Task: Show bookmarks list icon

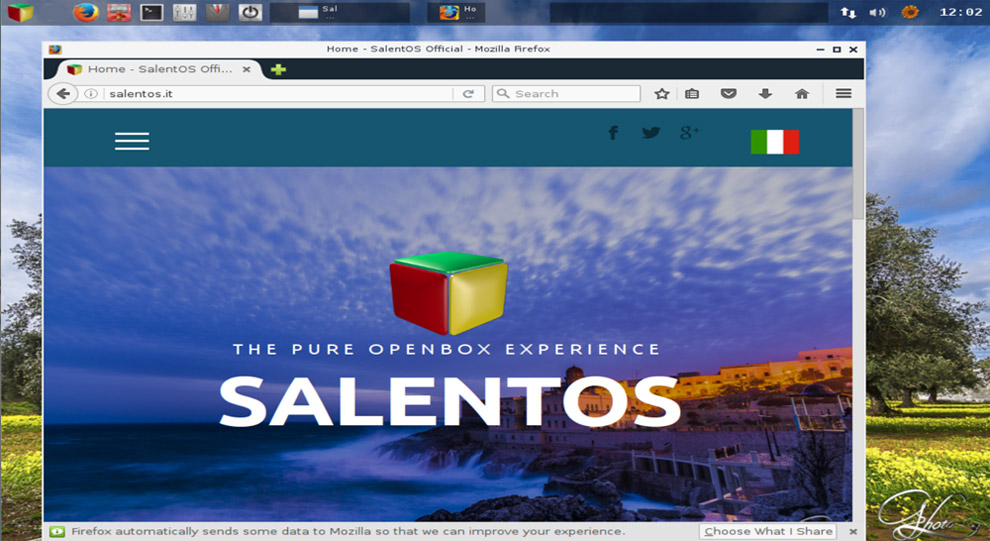Action: (x=692, y=93)
